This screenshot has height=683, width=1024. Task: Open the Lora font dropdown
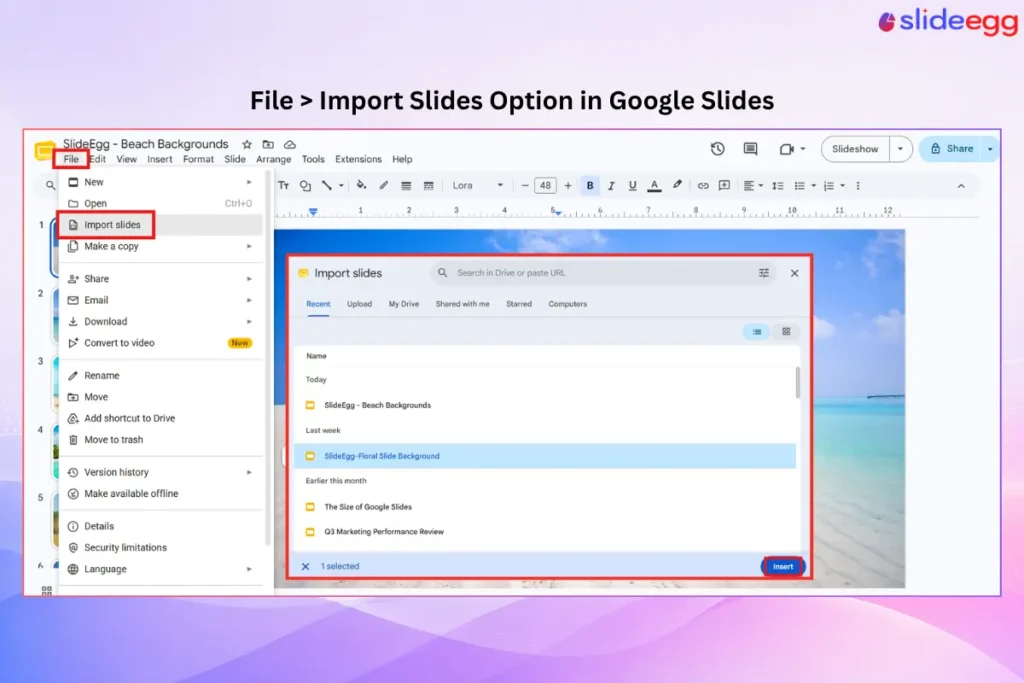pyautogui.click(x=477, y=185)
